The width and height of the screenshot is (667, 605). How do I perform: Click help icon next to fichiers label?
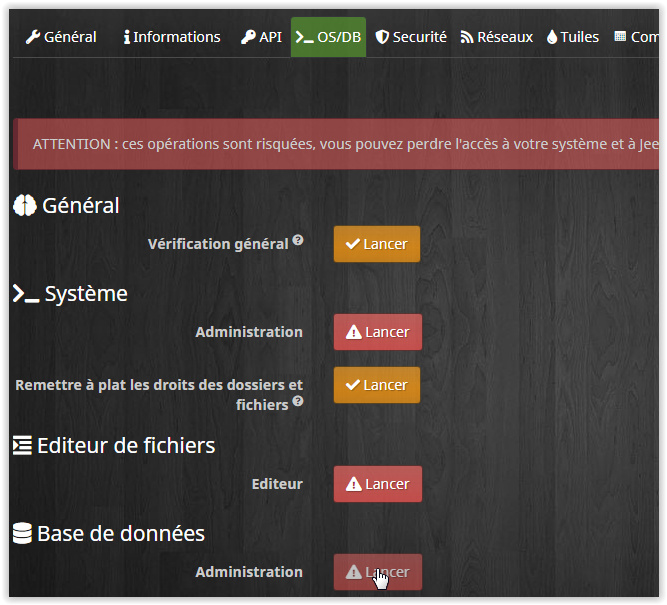pos(298,401)
